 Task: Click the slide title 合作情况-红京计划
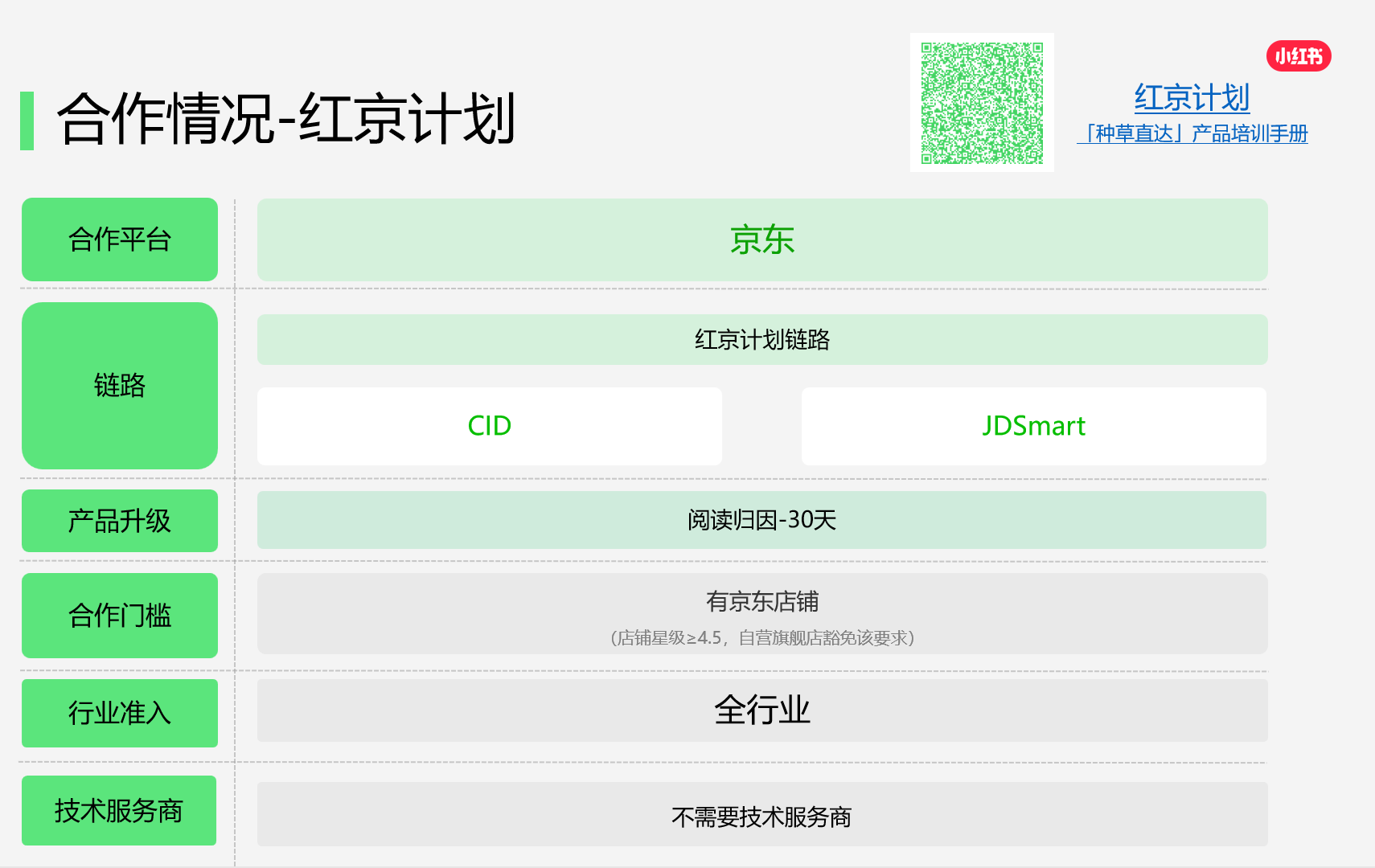coord(285,119)
